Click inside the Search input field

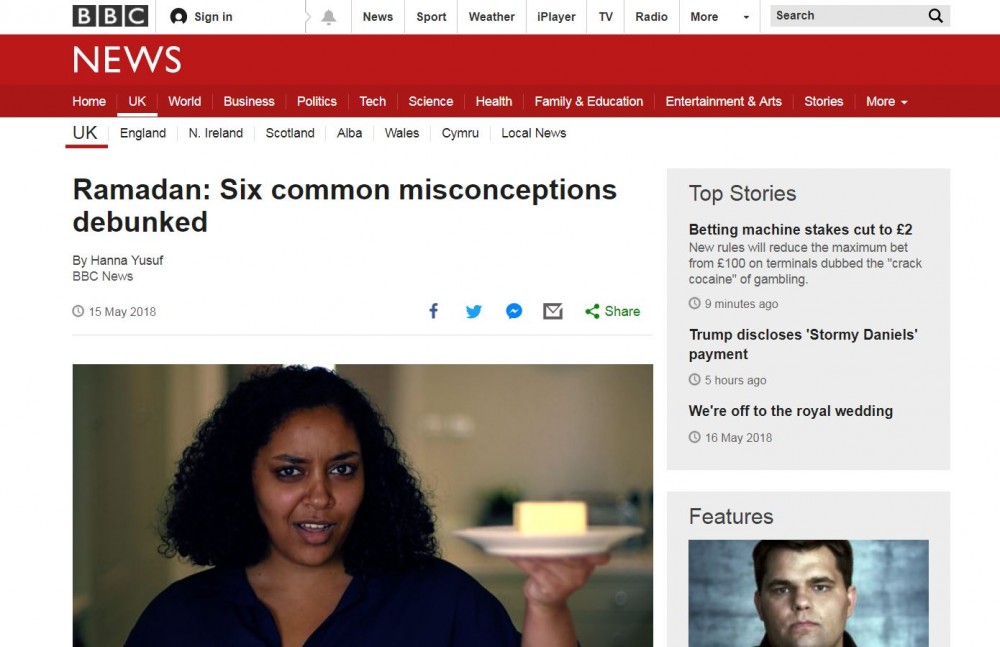click(847, 16)
